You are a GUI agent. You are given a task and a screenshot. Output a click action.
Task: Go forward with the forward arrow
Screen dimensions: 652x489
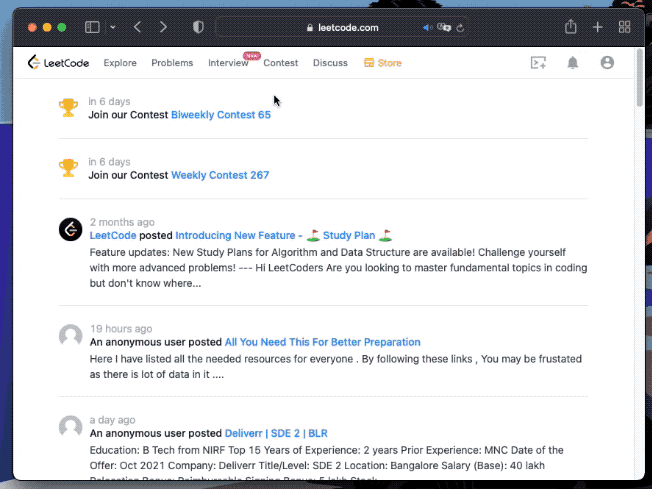click(163, 27)
